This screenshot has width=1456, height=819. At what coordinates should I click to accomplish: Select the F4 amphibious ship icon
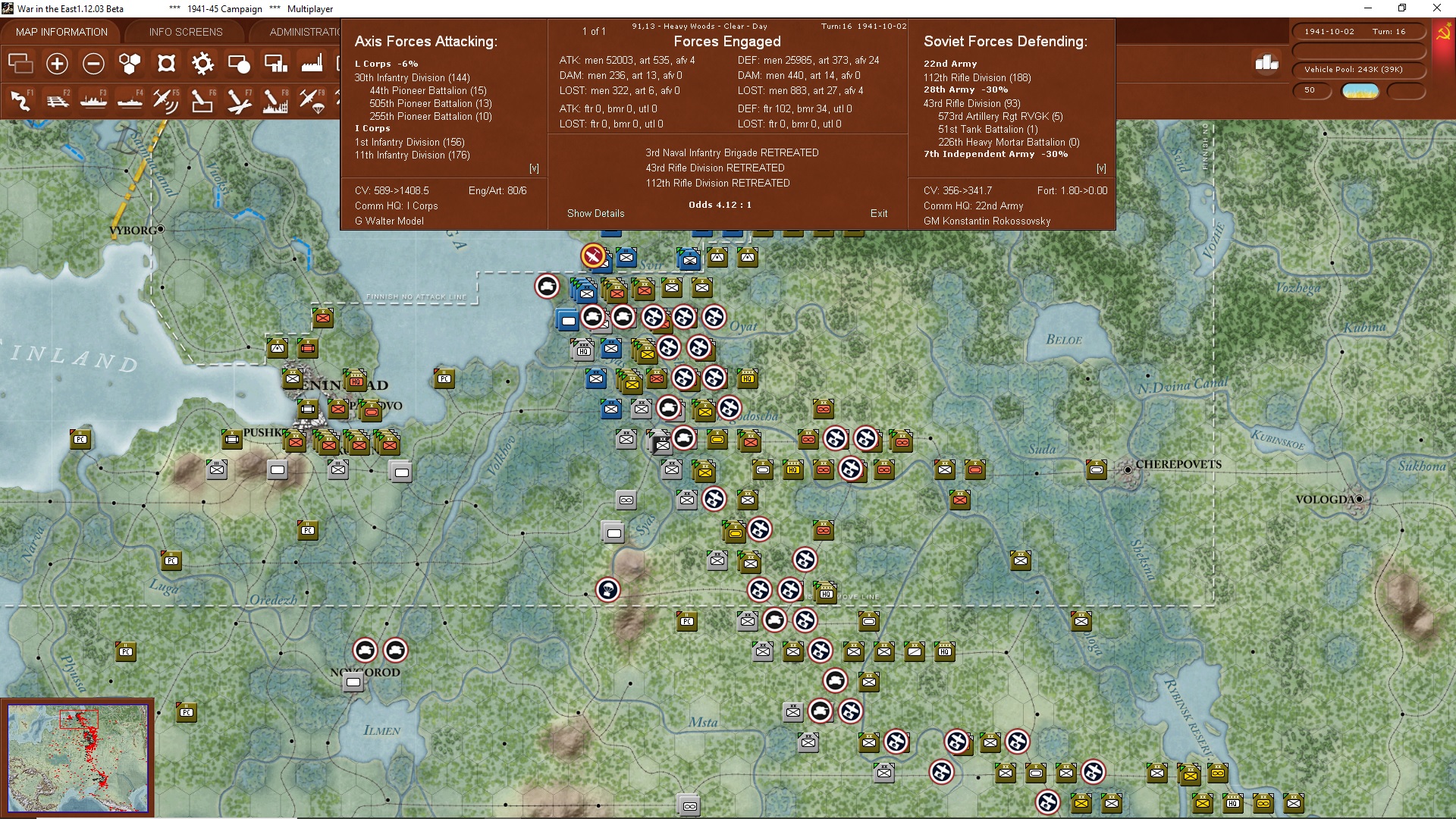click(130, 100)
